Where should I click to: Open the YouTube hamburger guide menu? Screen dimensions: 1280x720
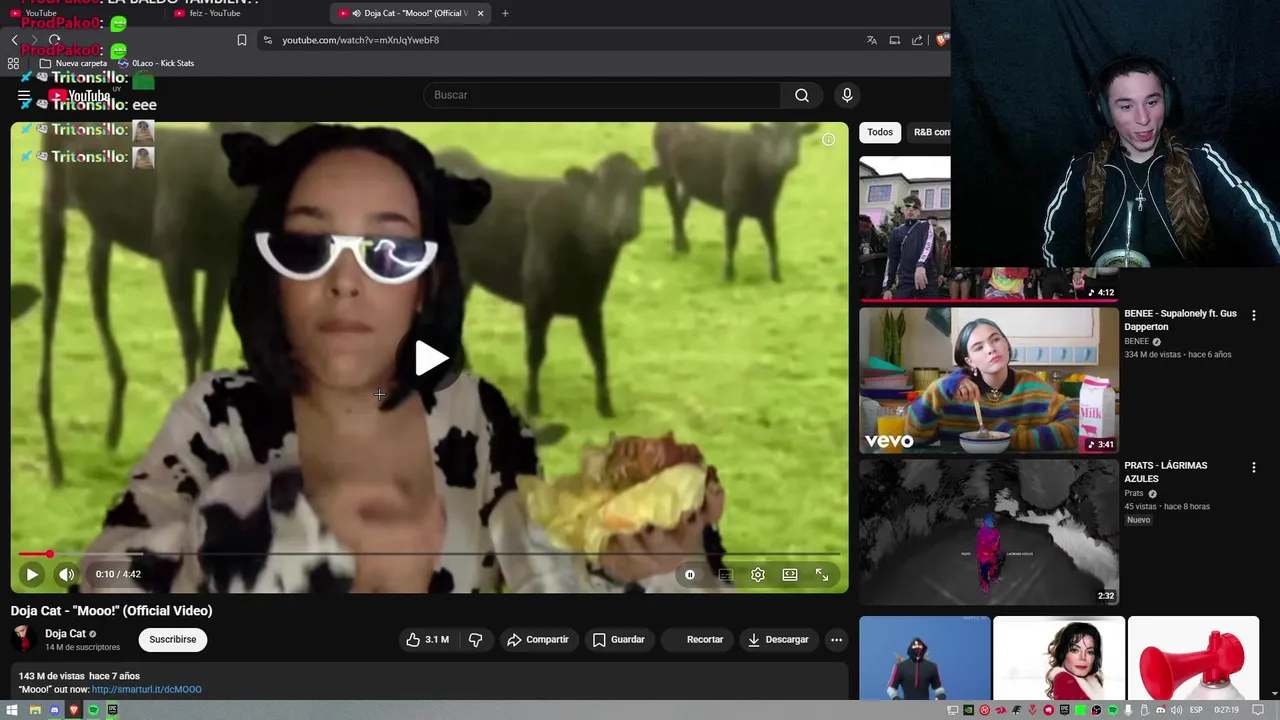coord(24,97)
